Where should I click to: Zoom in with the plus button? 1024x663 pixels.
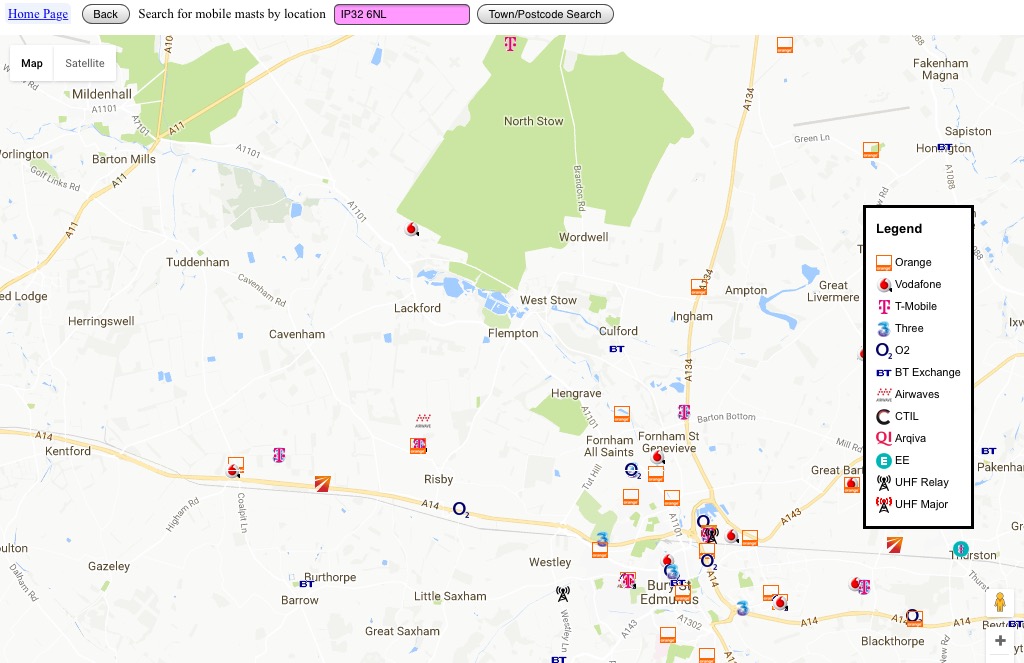[1000, 641]
